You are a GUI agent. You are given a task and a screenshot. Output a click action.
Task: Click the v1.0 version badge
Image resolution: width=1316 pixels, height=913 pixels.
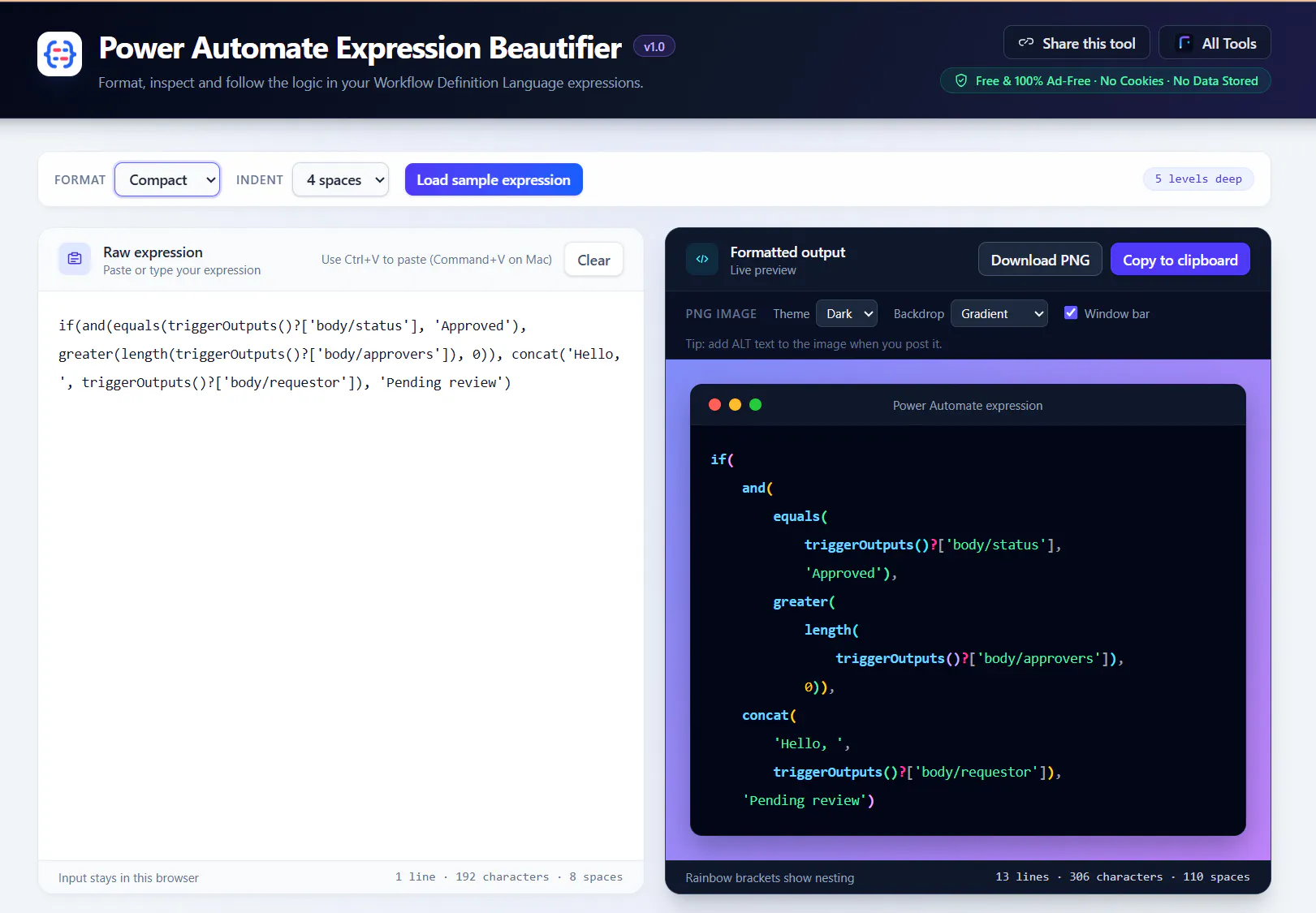click(x=654, y=47)
